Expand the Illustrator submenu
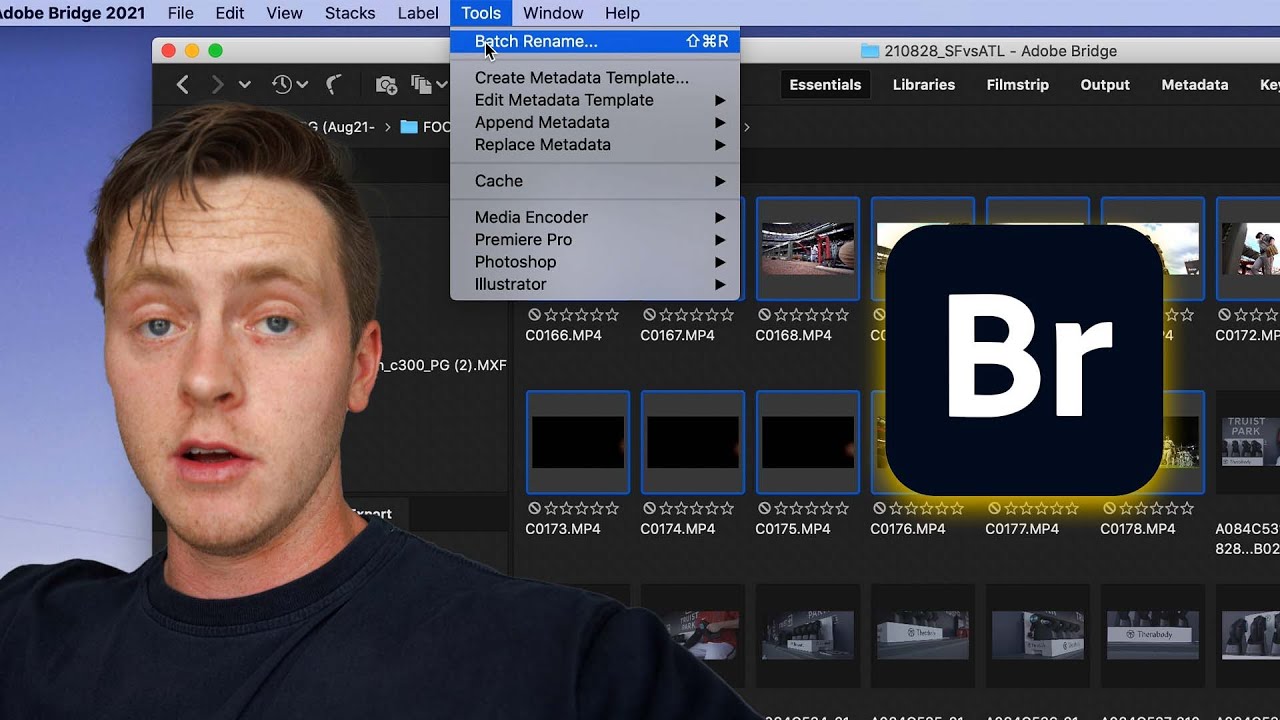Image resolution: width=1280 pixels, height=720 pixels. point(719,284)
